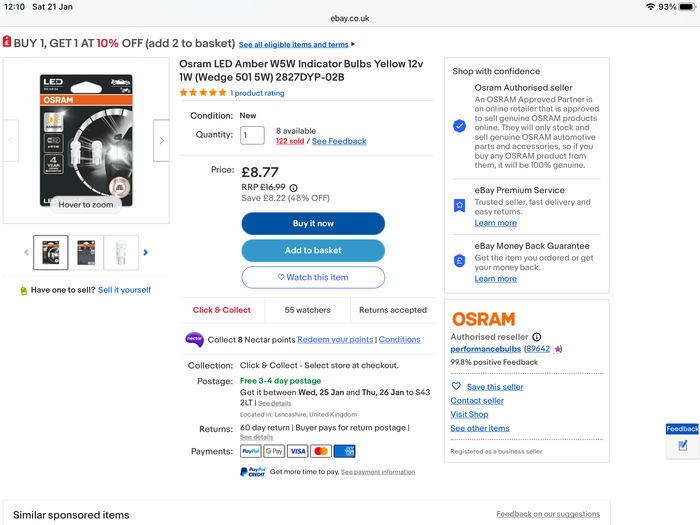Click the Nectar points logo icon

194,339
